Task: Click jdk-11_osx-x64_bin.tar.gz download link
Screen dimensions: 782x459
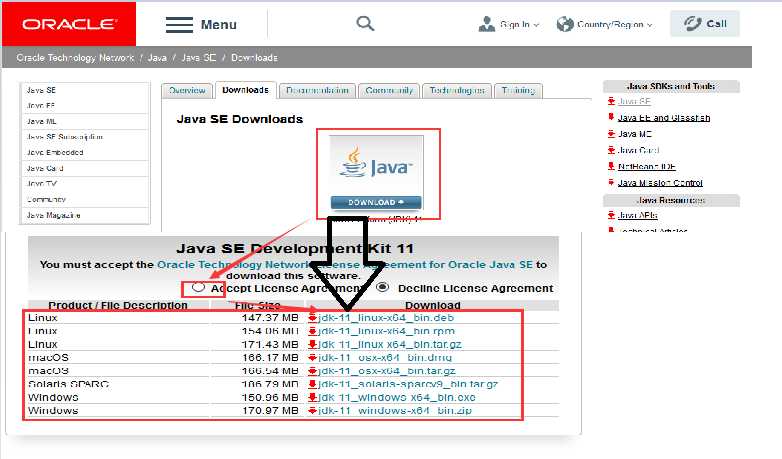Action: tap(387, 371)
